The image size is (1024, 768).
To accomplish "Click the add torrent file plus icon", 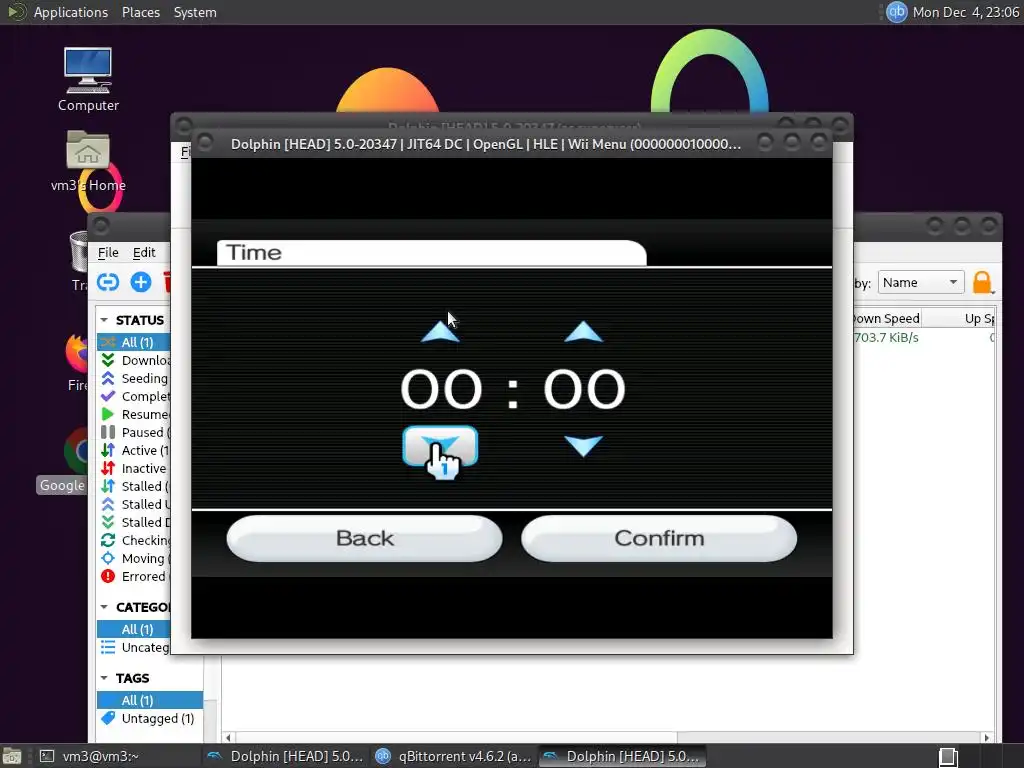I will pos(140,282).
